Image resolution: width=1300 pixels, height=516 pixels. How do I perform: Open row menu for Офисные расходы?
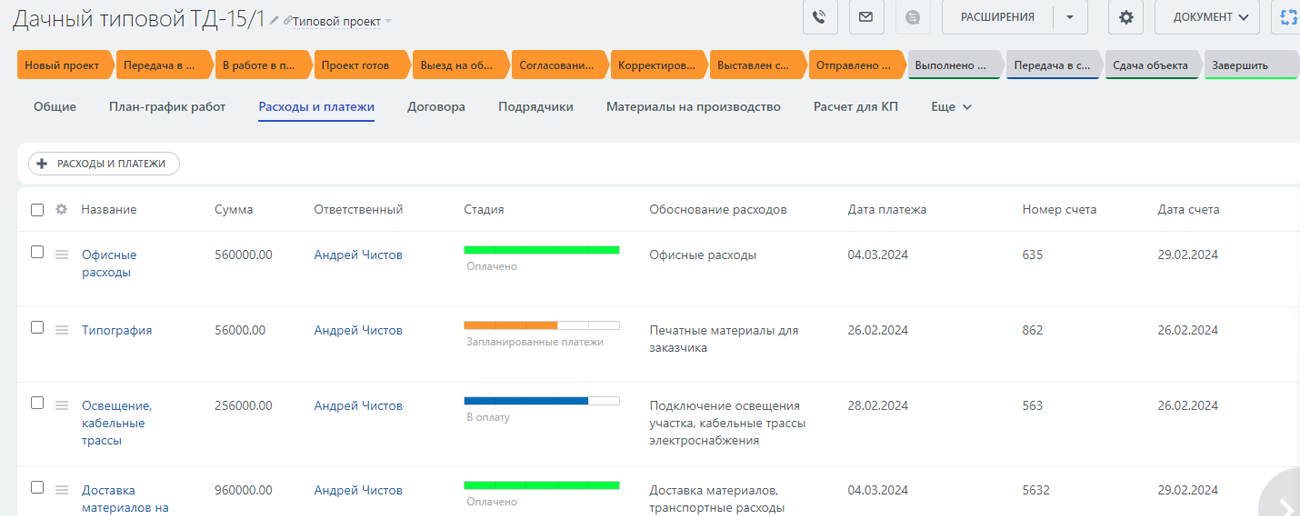[62, 255]
